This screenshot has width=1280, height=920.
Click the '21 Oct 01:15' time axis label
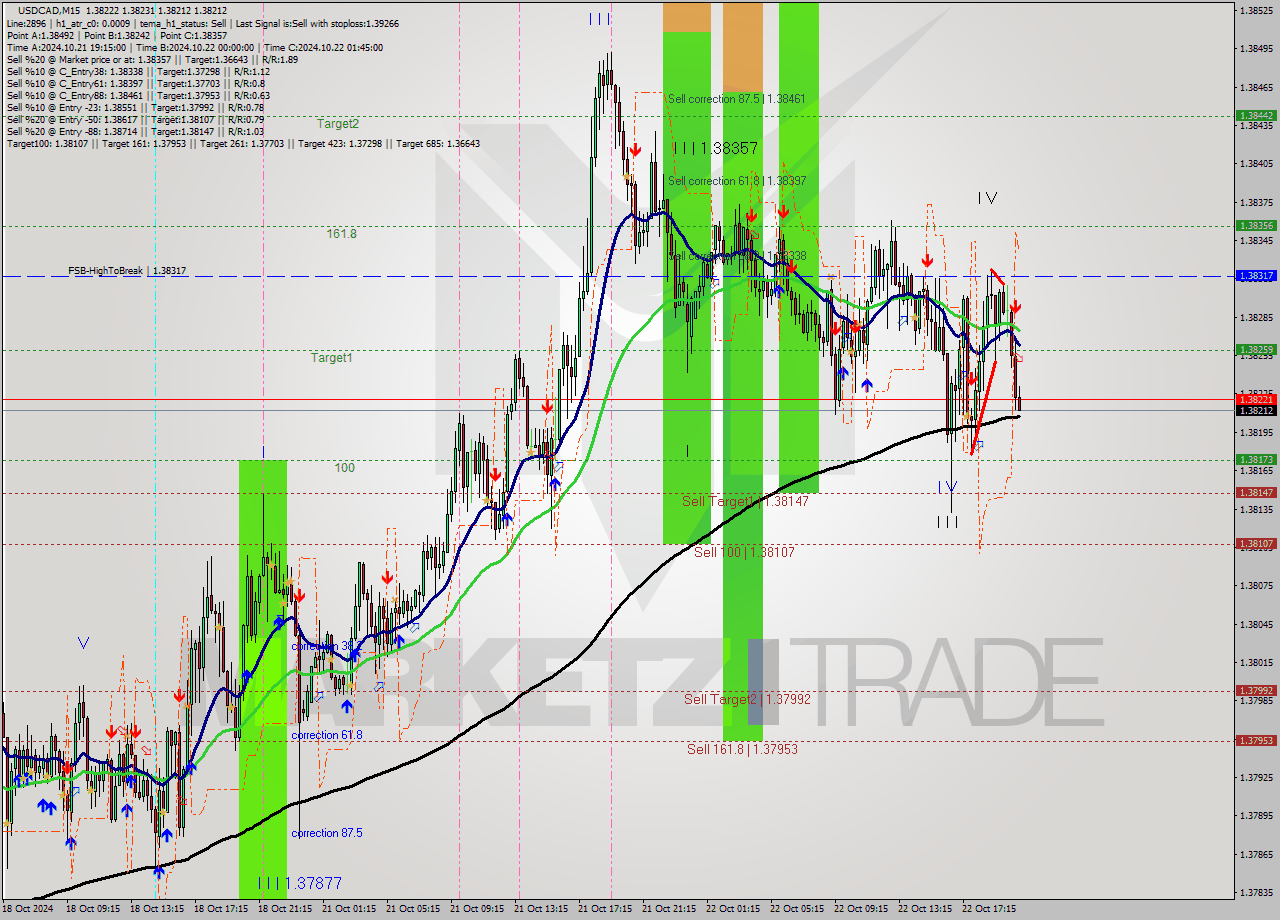click(x=349, y=909)
